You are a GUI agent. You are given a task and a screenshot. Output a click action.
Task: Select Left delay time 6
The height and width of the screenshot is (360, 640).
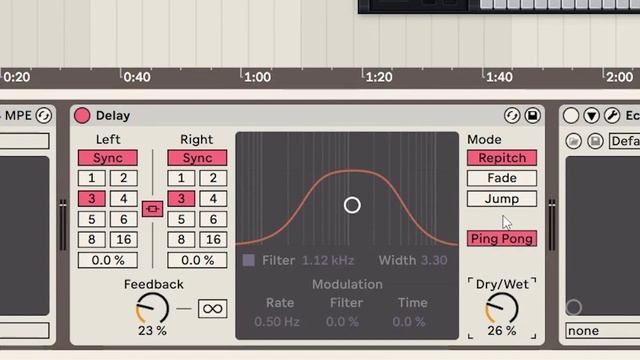124,219
